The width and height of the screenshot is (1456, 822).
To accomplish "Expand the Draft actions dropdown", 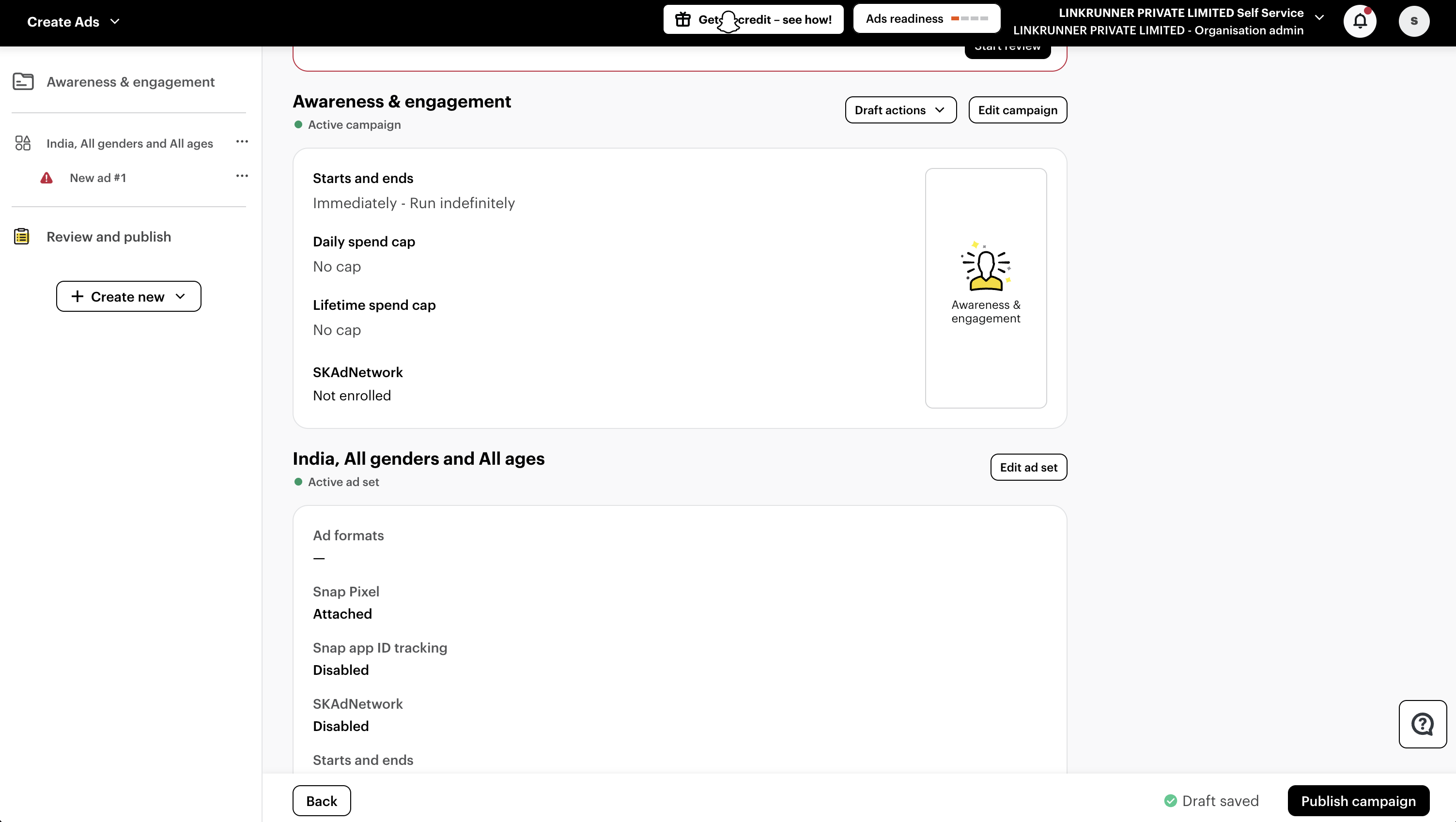I will pyautogui.click(x=900, y=110).
